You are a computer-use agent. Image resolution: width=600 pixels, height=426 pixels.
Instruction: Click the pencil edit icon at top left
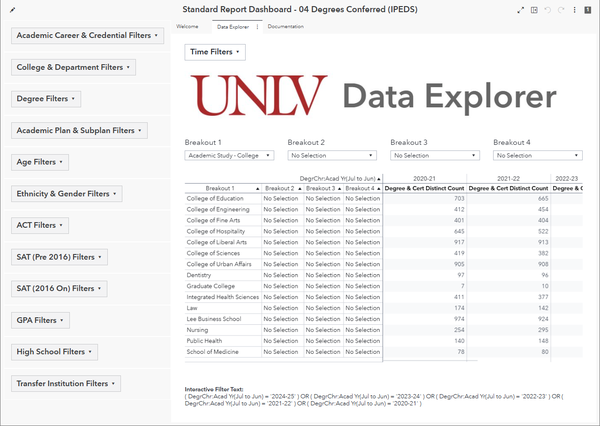[x=12, y=10]
